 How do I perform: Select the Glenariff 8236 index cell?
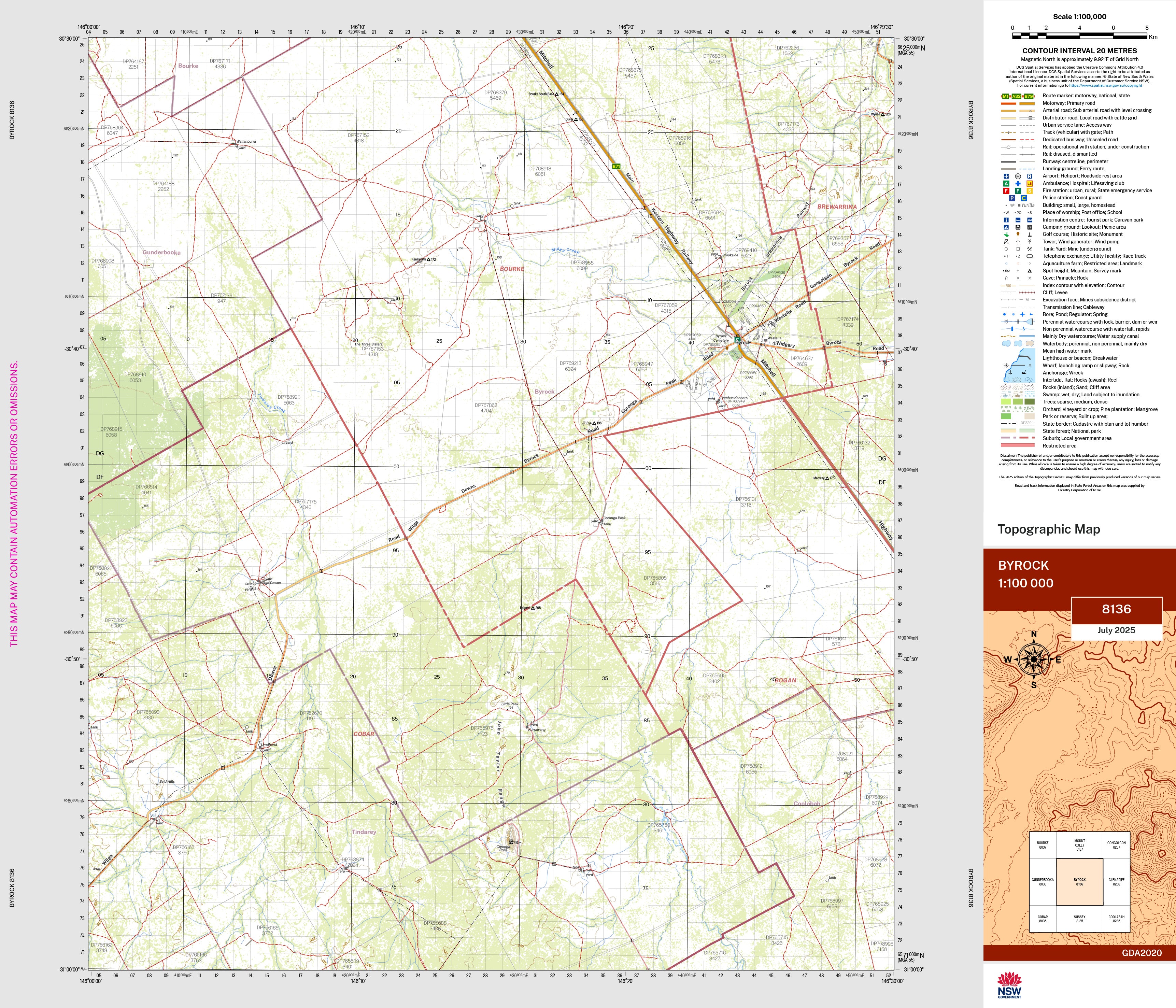[1116, 882]
